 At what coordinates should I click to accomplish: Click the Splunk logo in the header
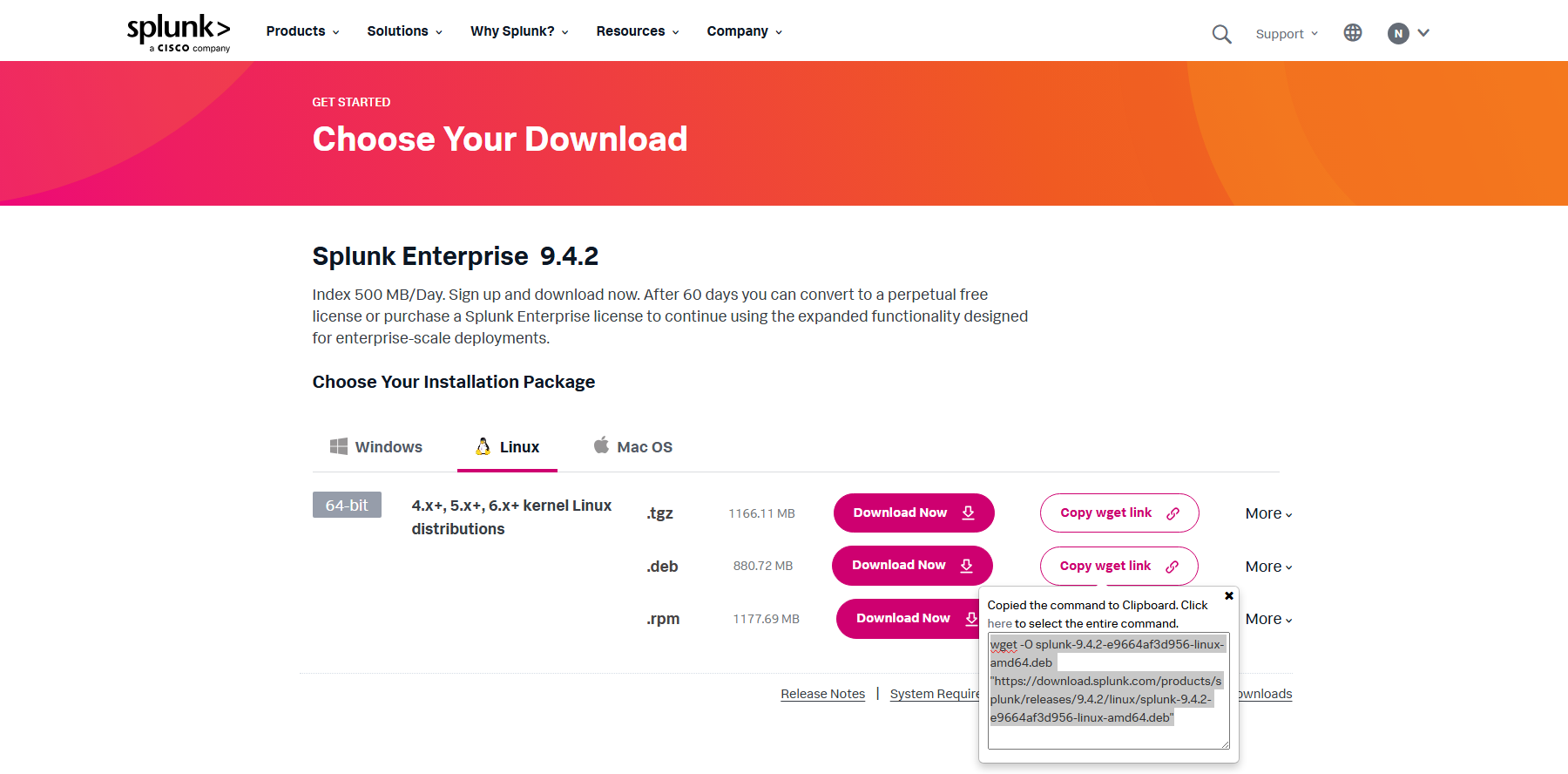click(x=179, y=33)
